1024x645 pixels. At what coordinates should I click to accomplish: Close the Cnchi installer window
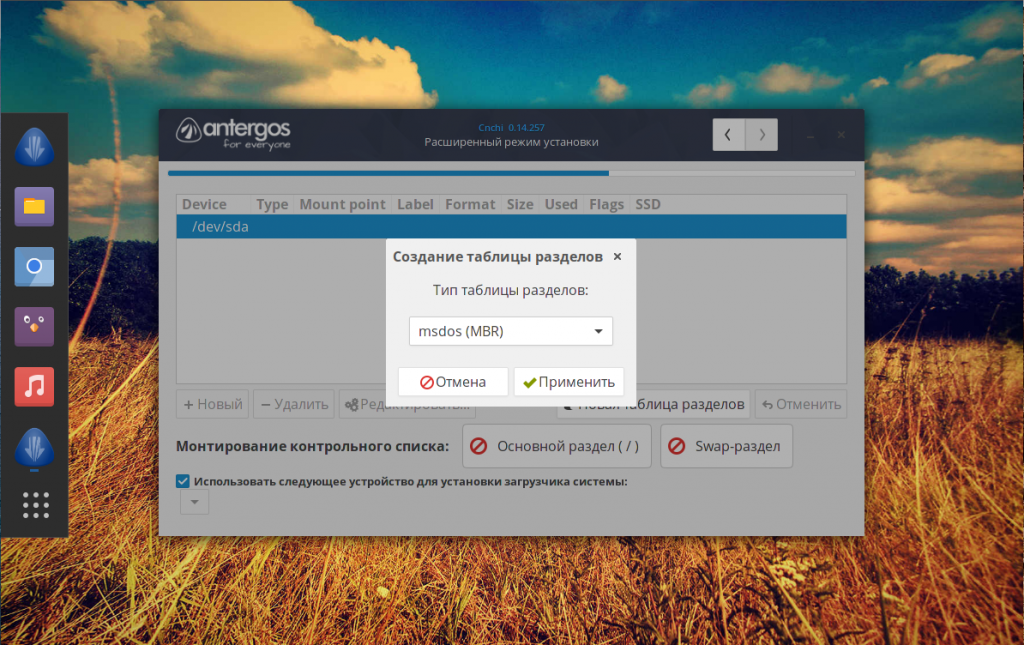(841, 135)
